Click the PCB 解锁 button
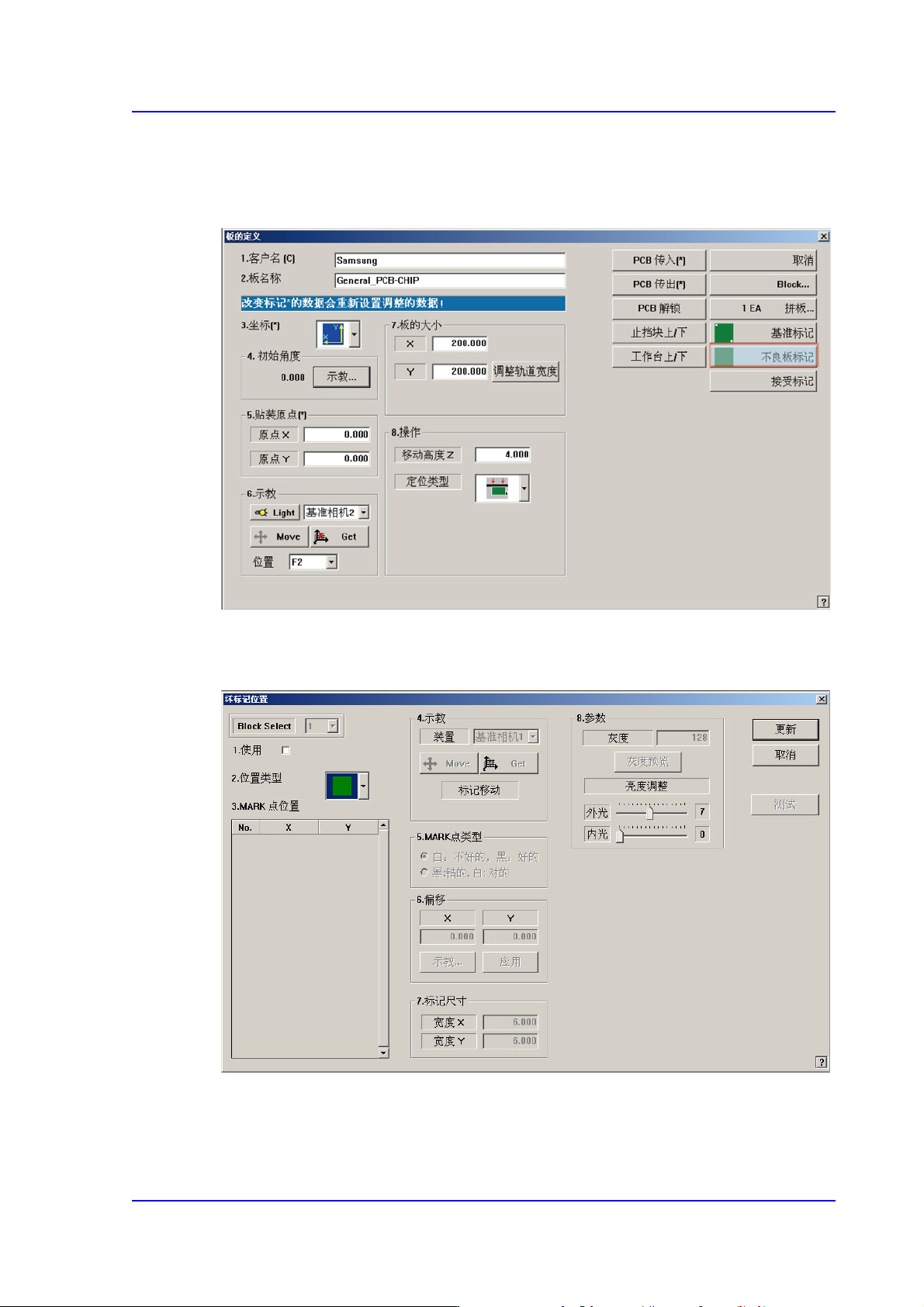The width and height of the screenshot is (924, 1307). click(659, 309)
